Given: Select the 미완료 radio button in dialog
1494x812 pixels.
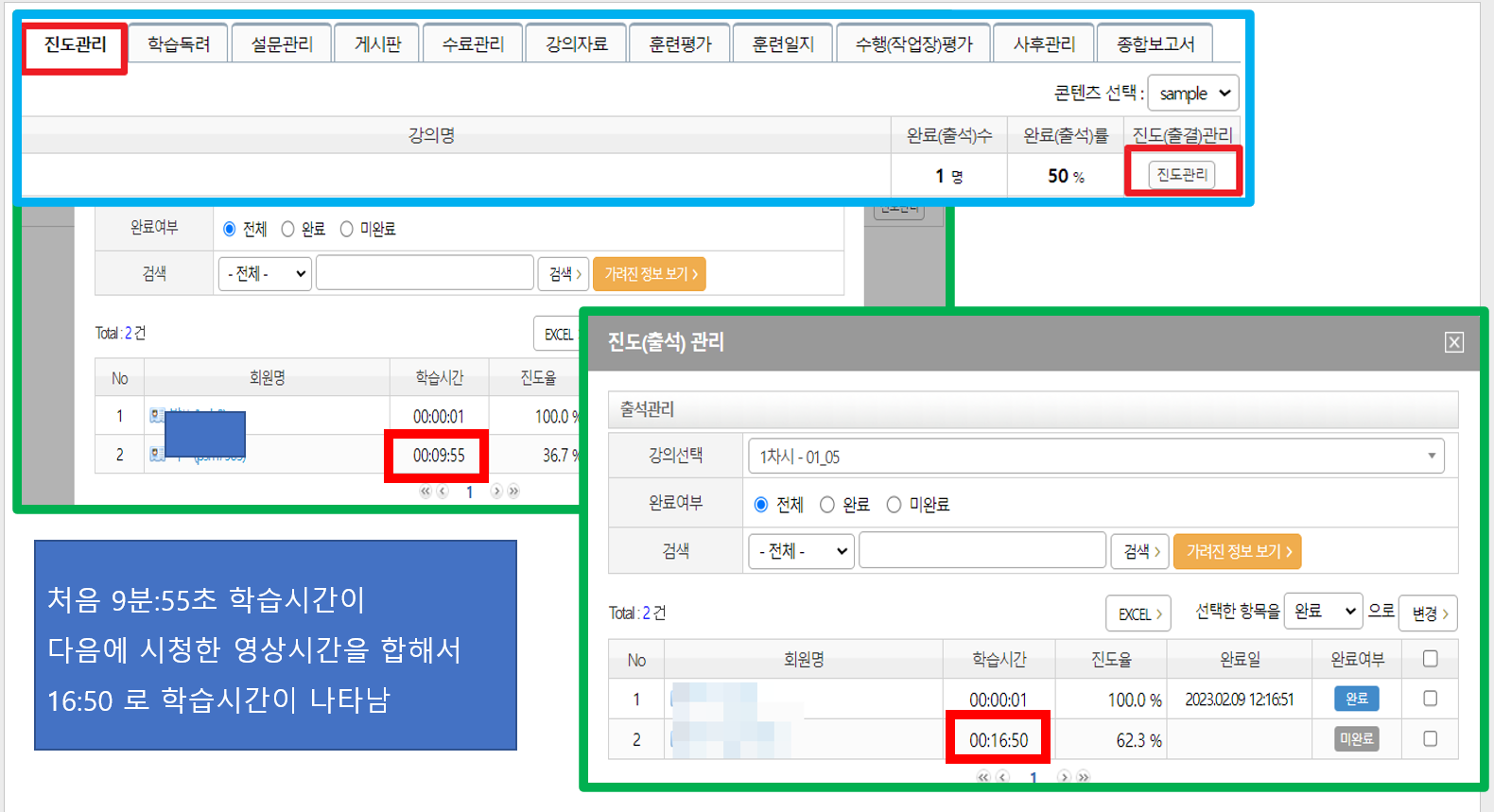Looking at the screenshot, I should pos(894,505).
